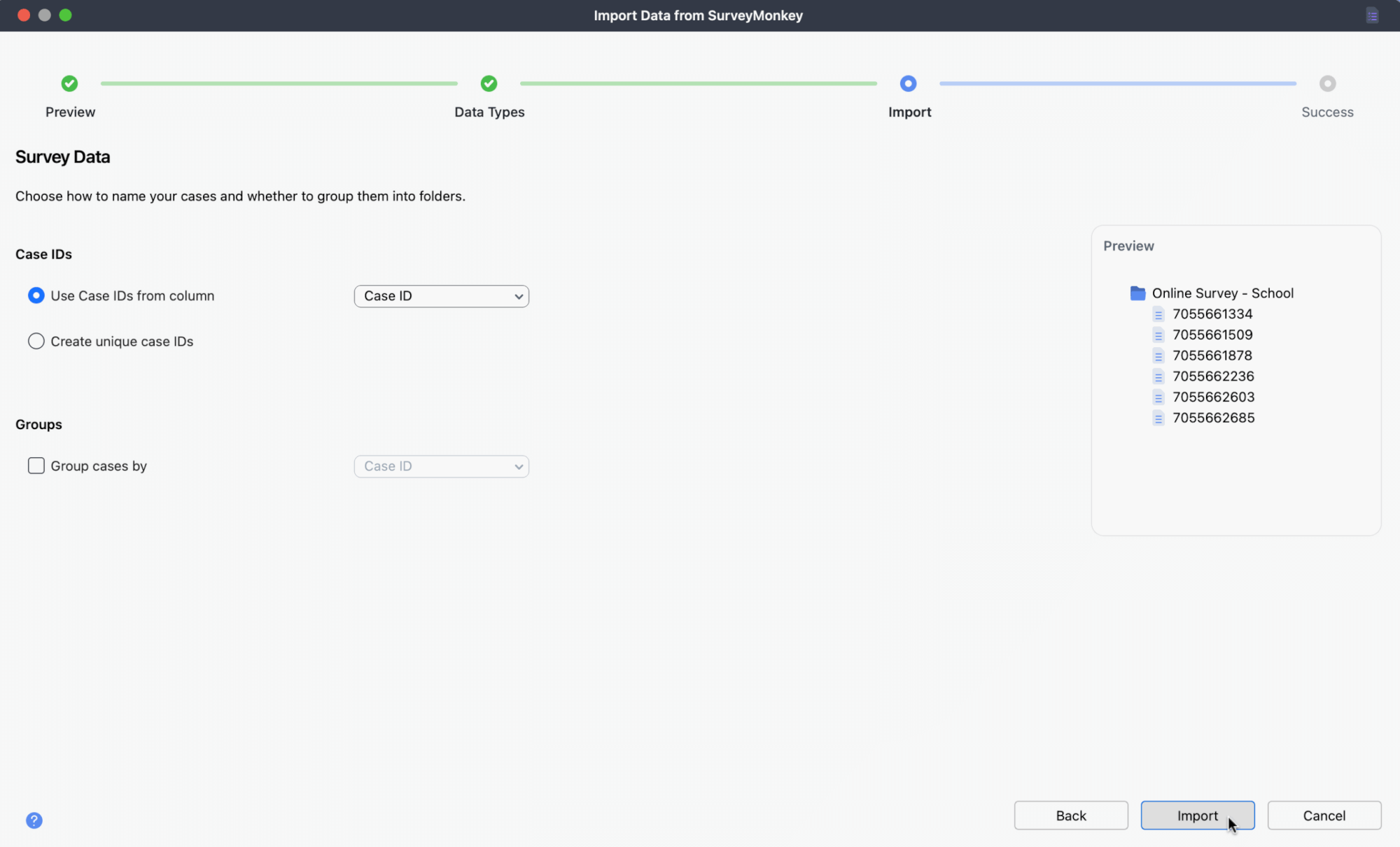The height and width of the screenshot is (847, 1400).
Task: Click the document list icon in title bar
Action: click(x=1372, y=15)
